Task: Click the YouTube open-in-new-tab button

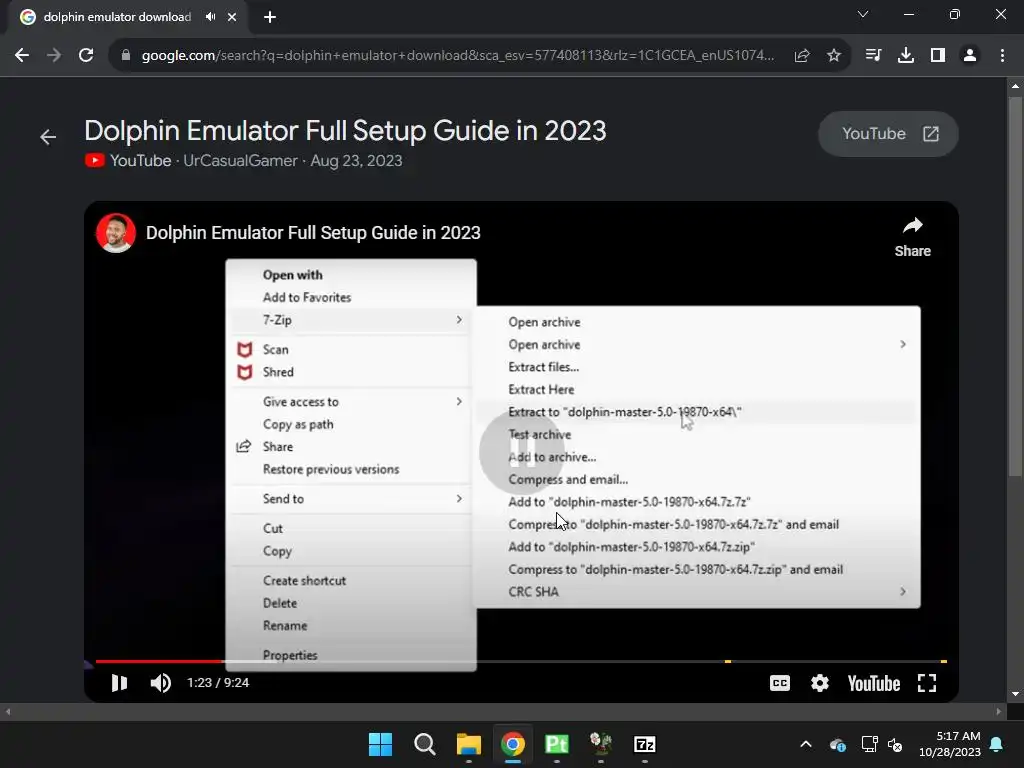Action: 888,134
